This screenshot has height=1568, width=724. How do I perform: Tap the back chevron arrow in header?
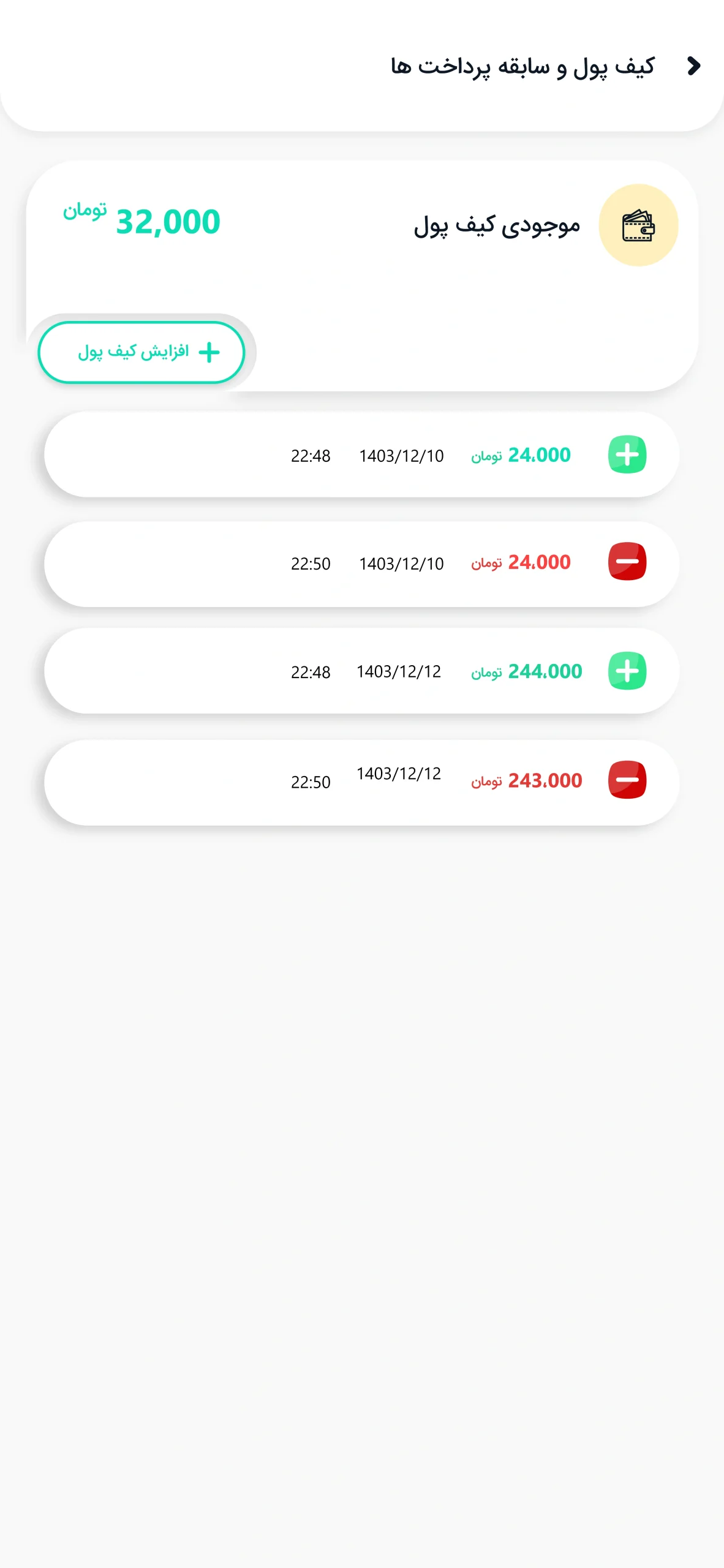[x=693, y=66]
